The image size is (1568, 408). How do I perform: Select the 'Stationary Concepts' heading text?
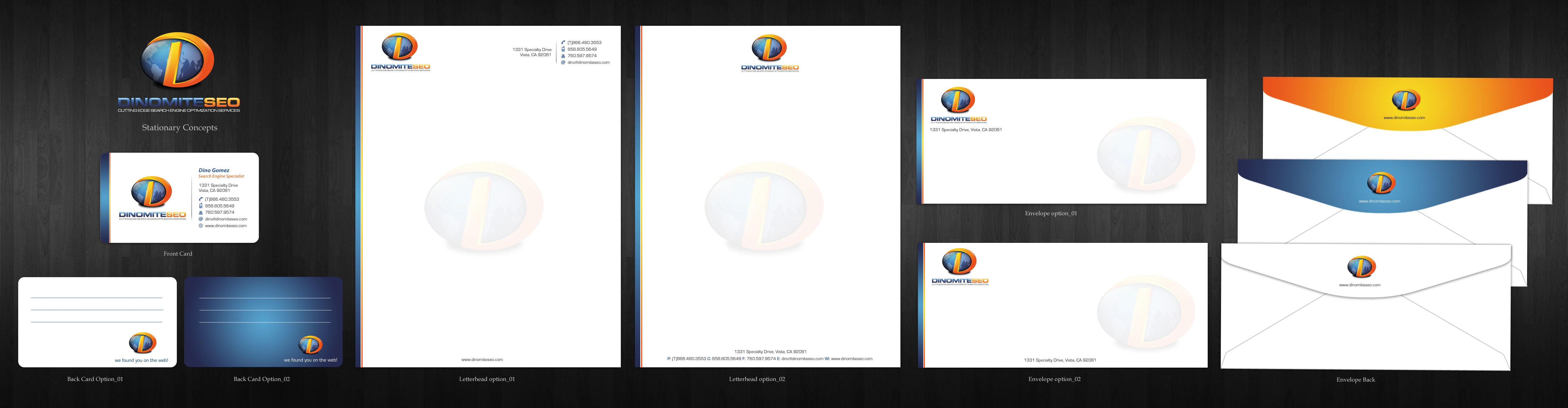180,127
